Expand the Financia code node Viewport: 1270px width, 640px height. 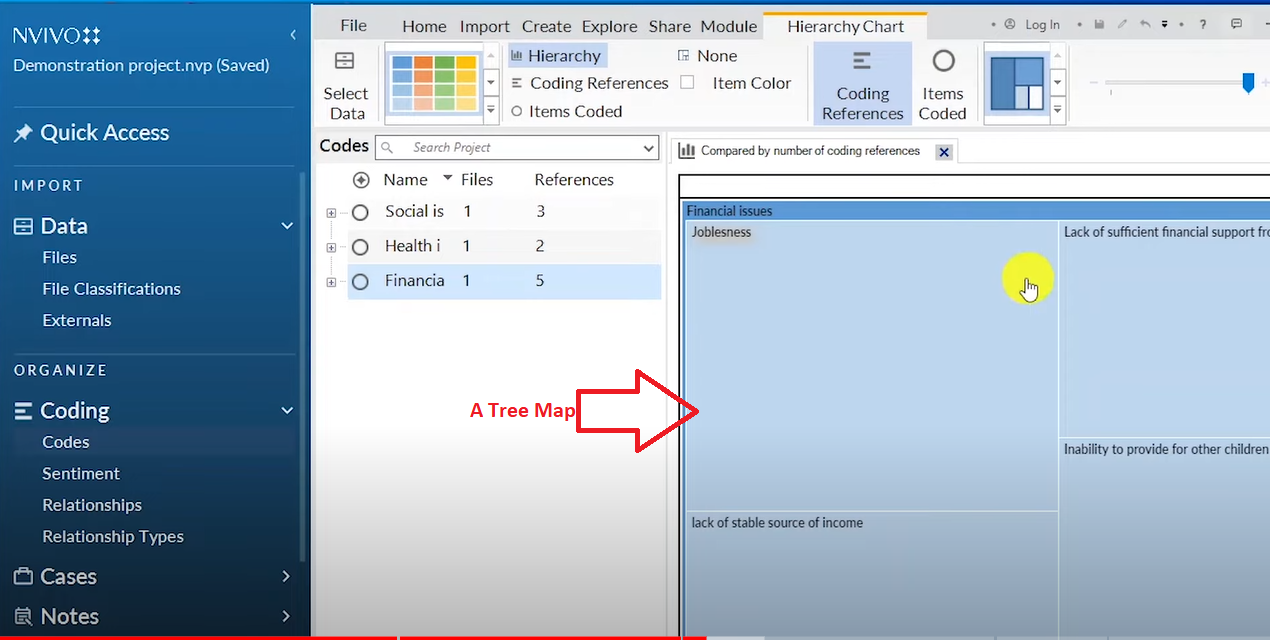click(x=331, y=283)
